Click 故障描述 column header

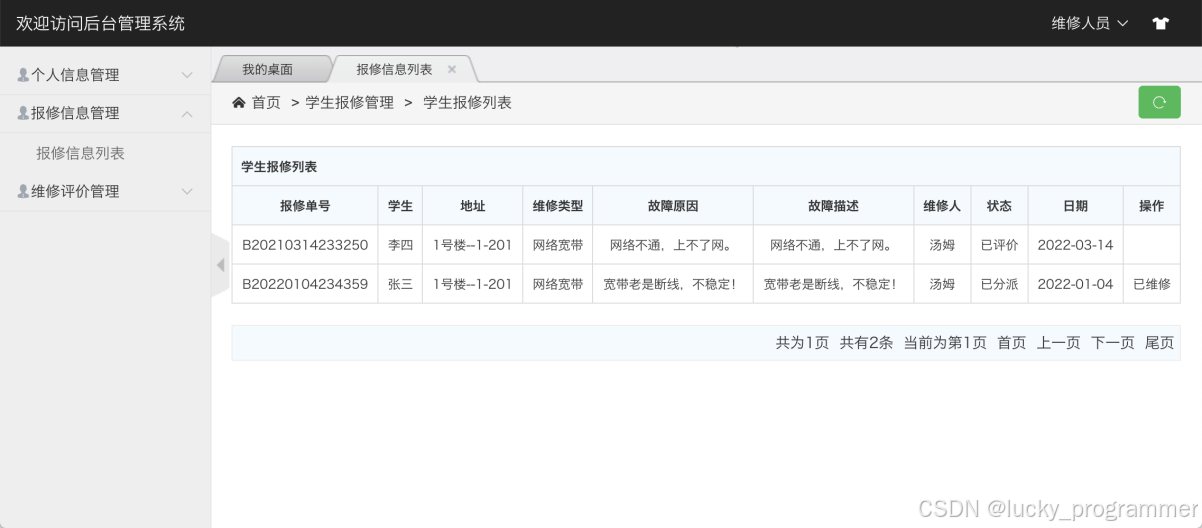(x=833, y=206)
